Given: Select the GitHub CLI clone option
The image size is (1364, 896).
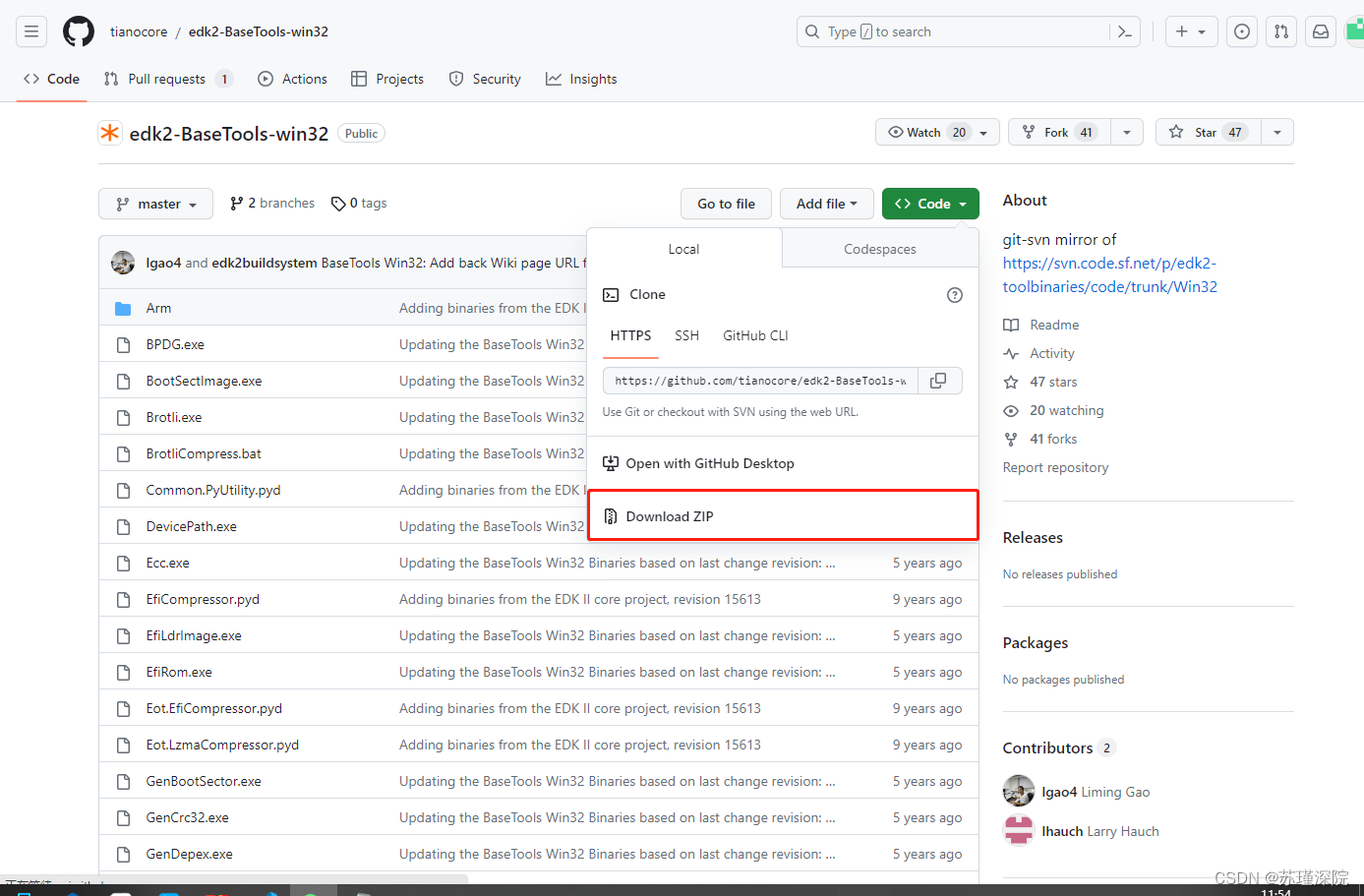Looking at the screenshot, I should click(755, 335).
